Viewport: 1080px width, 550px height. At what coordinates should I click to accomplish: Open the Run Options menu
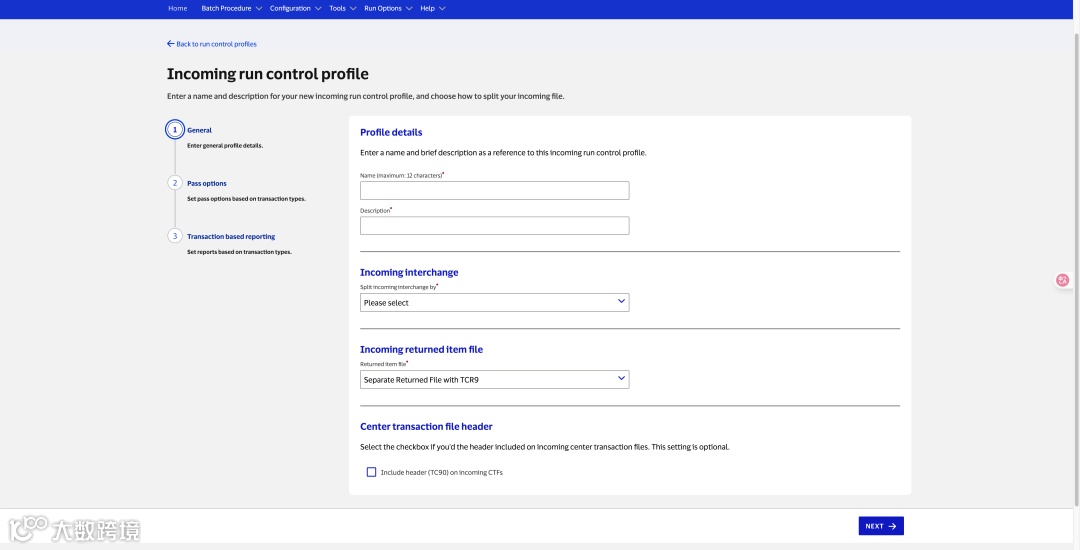pyautogui.click(x=387, y=8)
